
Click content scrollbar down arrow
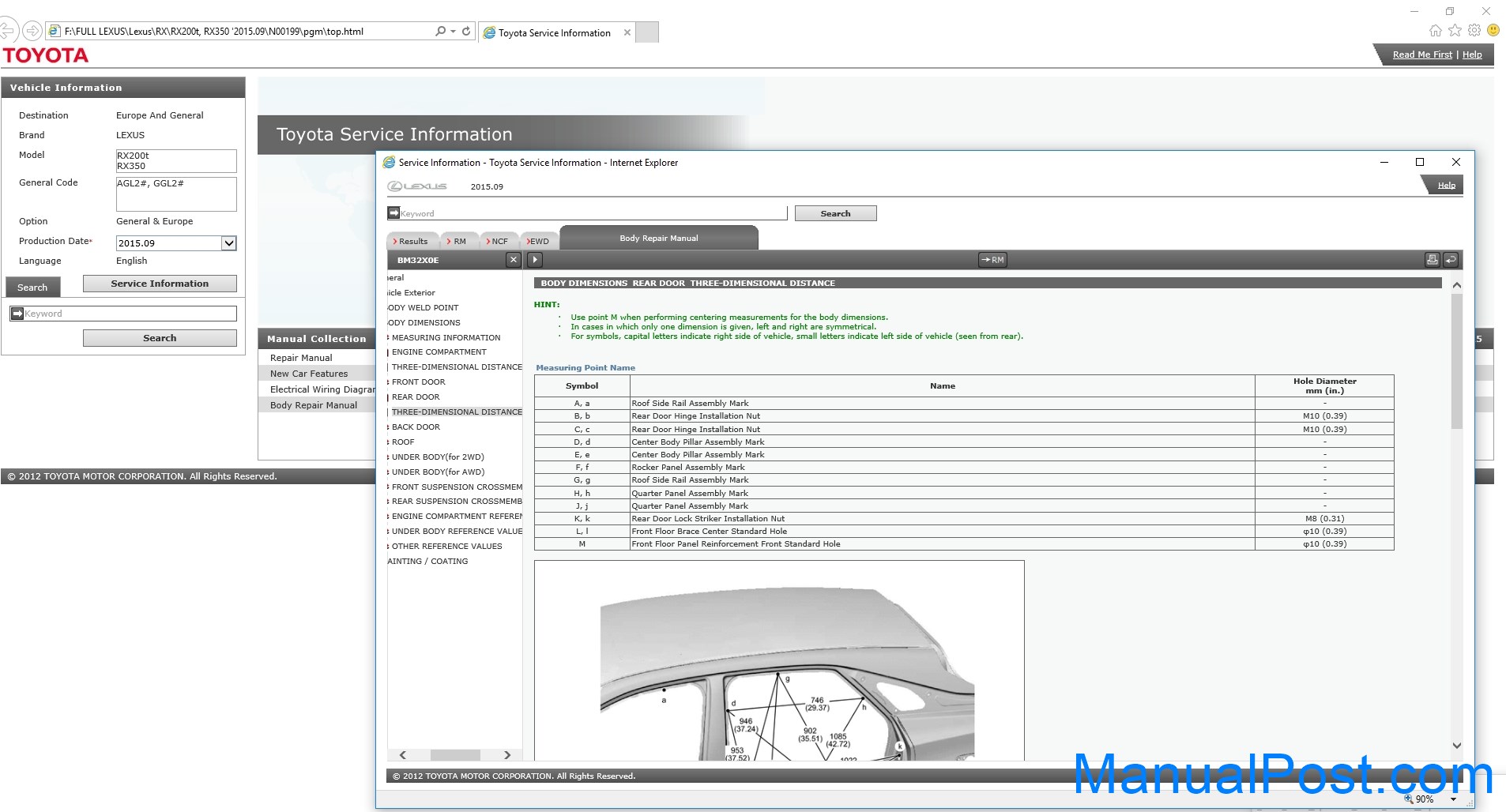(1457, 745)
